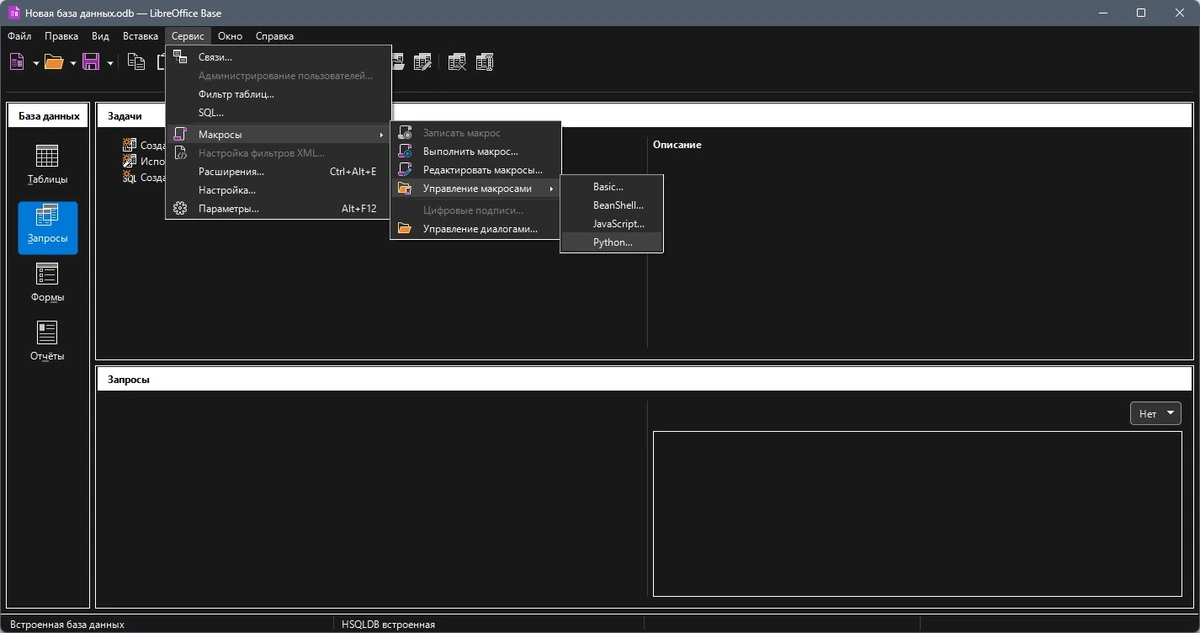The width and height of the screenshot is (1200, 633).
Task: Choose Управление диалогами... entry
Action: pyautogui.click(x=475, y=229)
